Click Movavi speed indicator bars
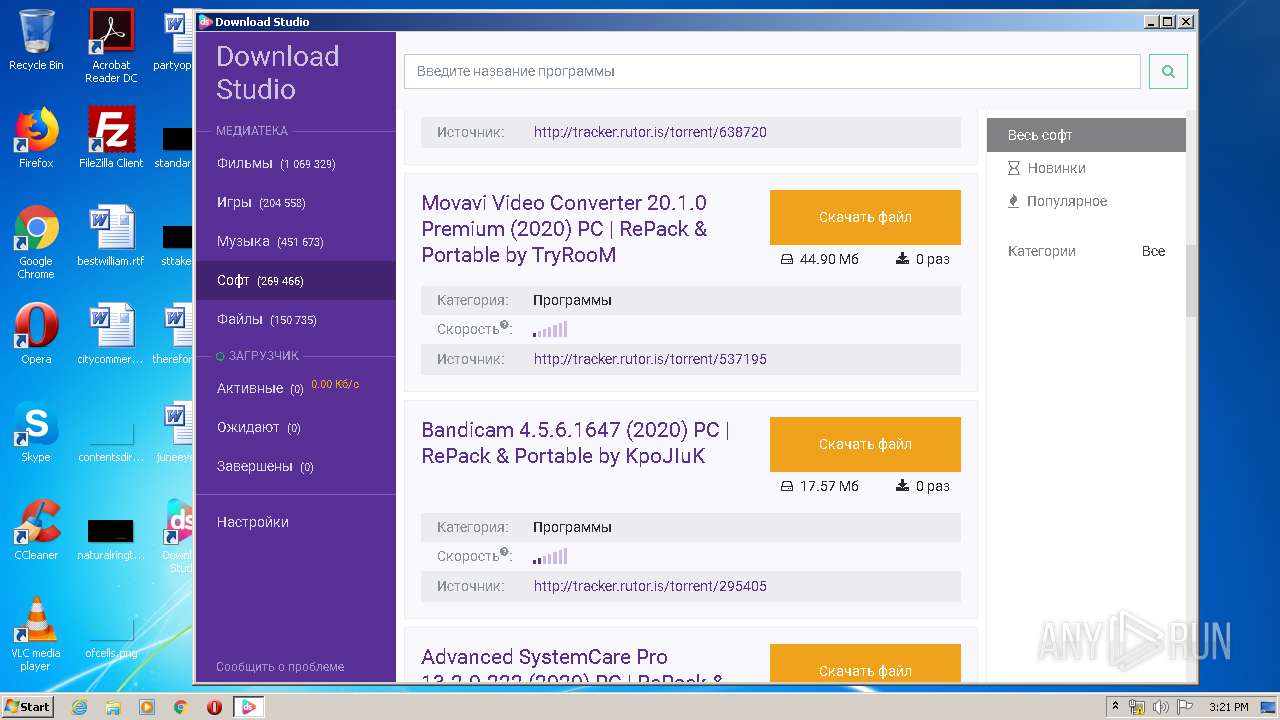Screen dimensions: 1280x720 [550, 329]
